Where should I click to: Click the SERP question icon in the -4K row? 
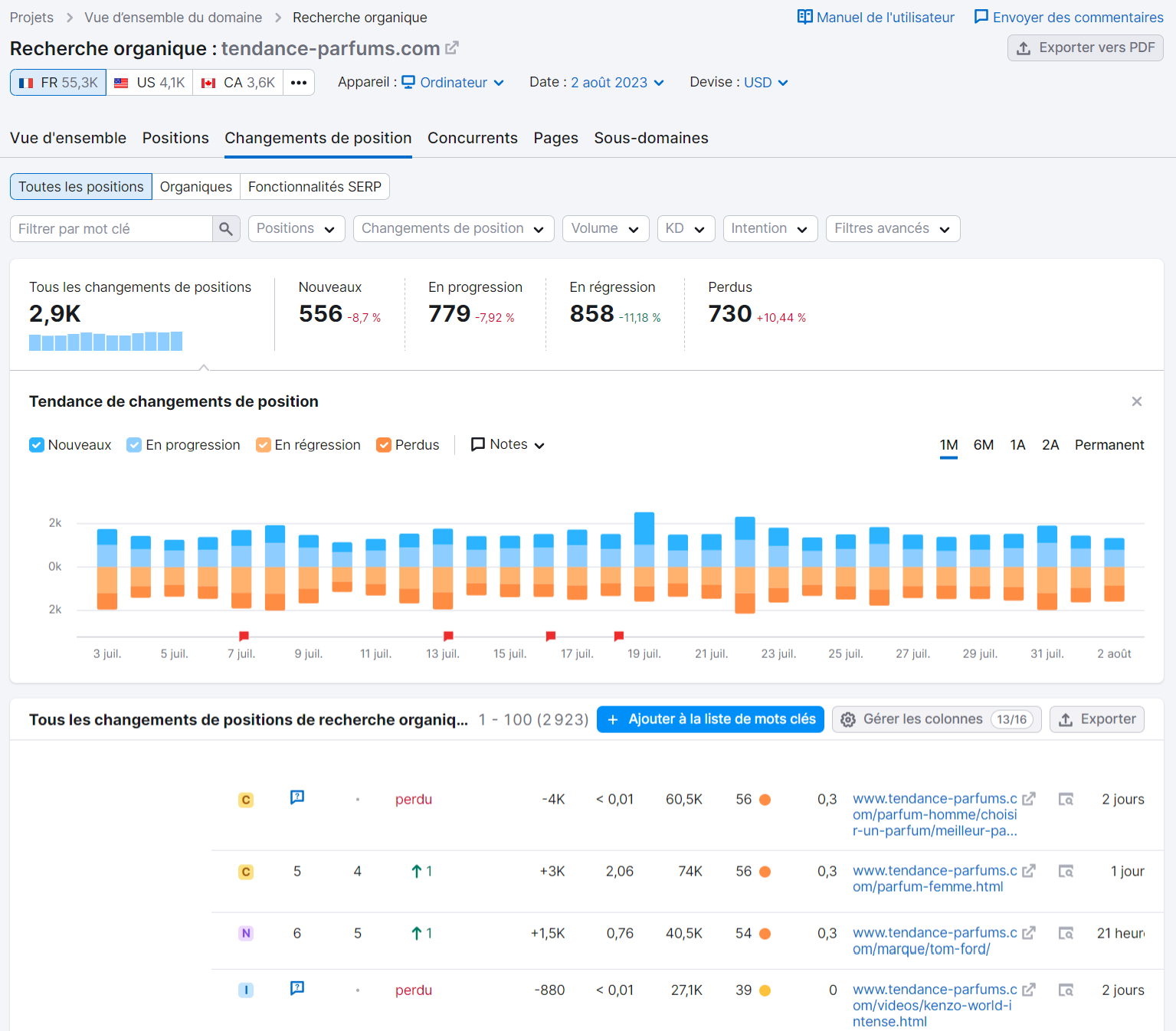297,797
